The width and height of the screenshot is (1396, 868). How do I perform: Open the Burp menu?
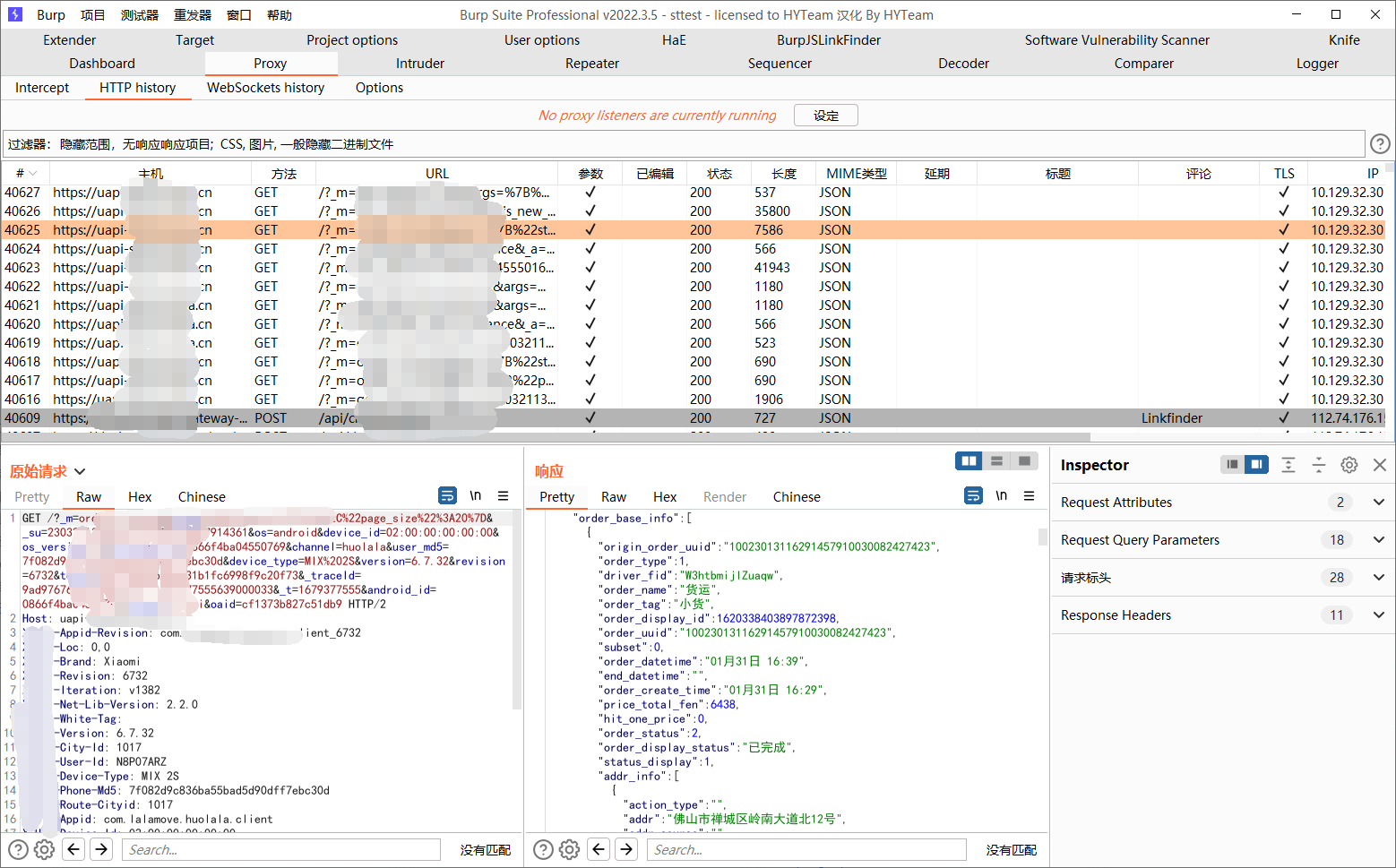[51, 15]
